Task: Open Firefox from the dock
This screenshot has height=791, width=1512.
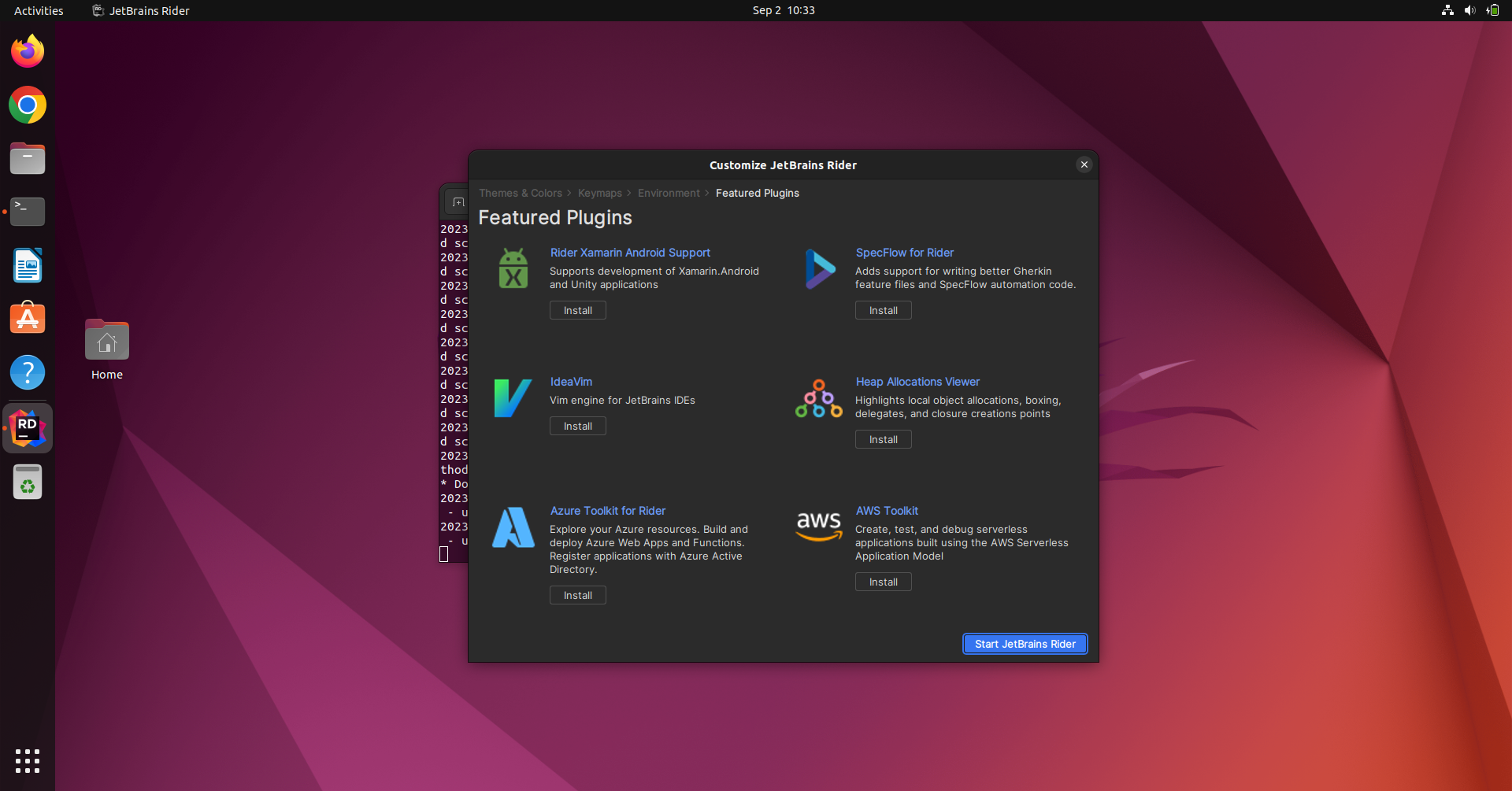Action: pos(28,52)
